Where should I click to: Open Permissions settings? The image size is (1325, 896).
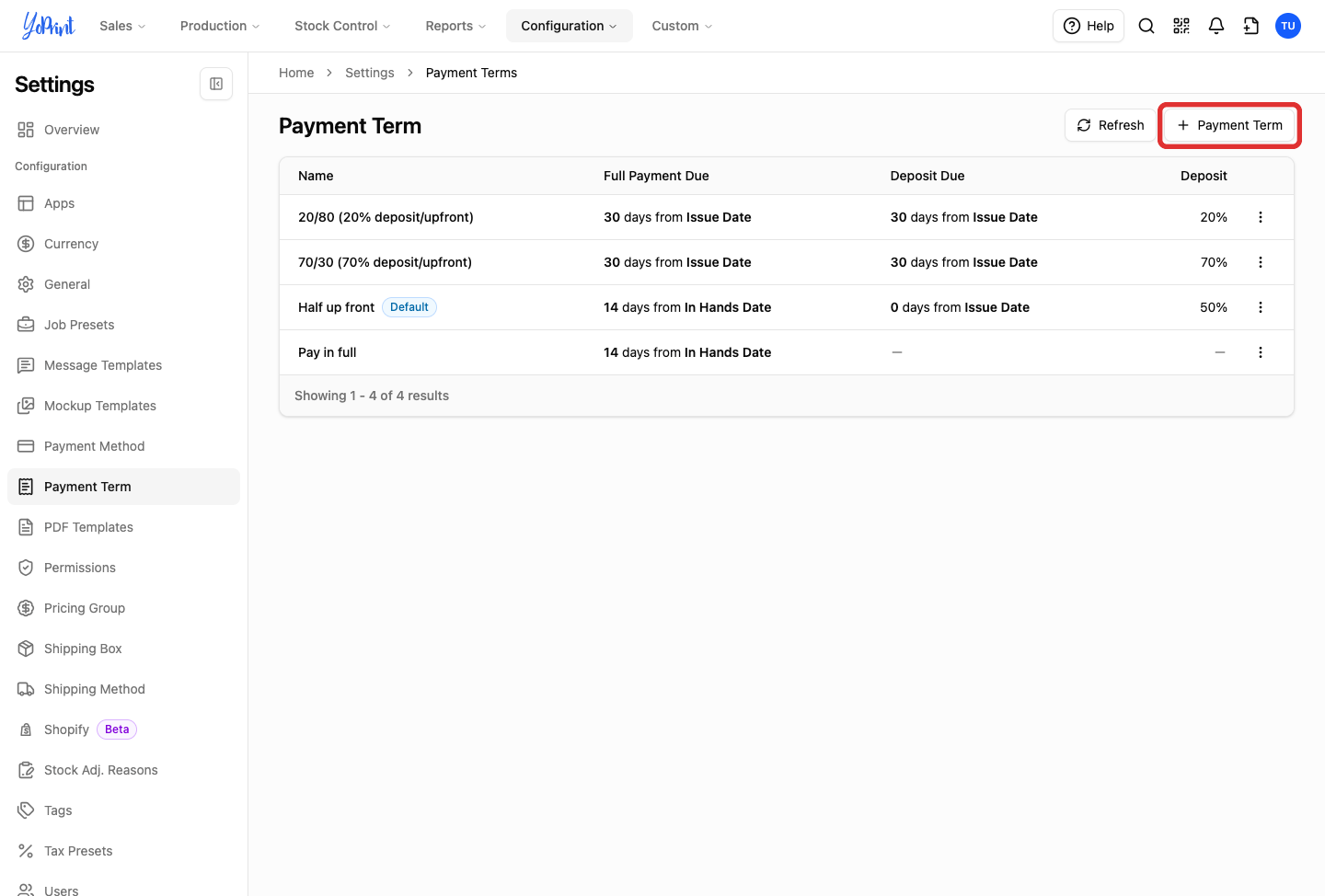tap(123, 568)
